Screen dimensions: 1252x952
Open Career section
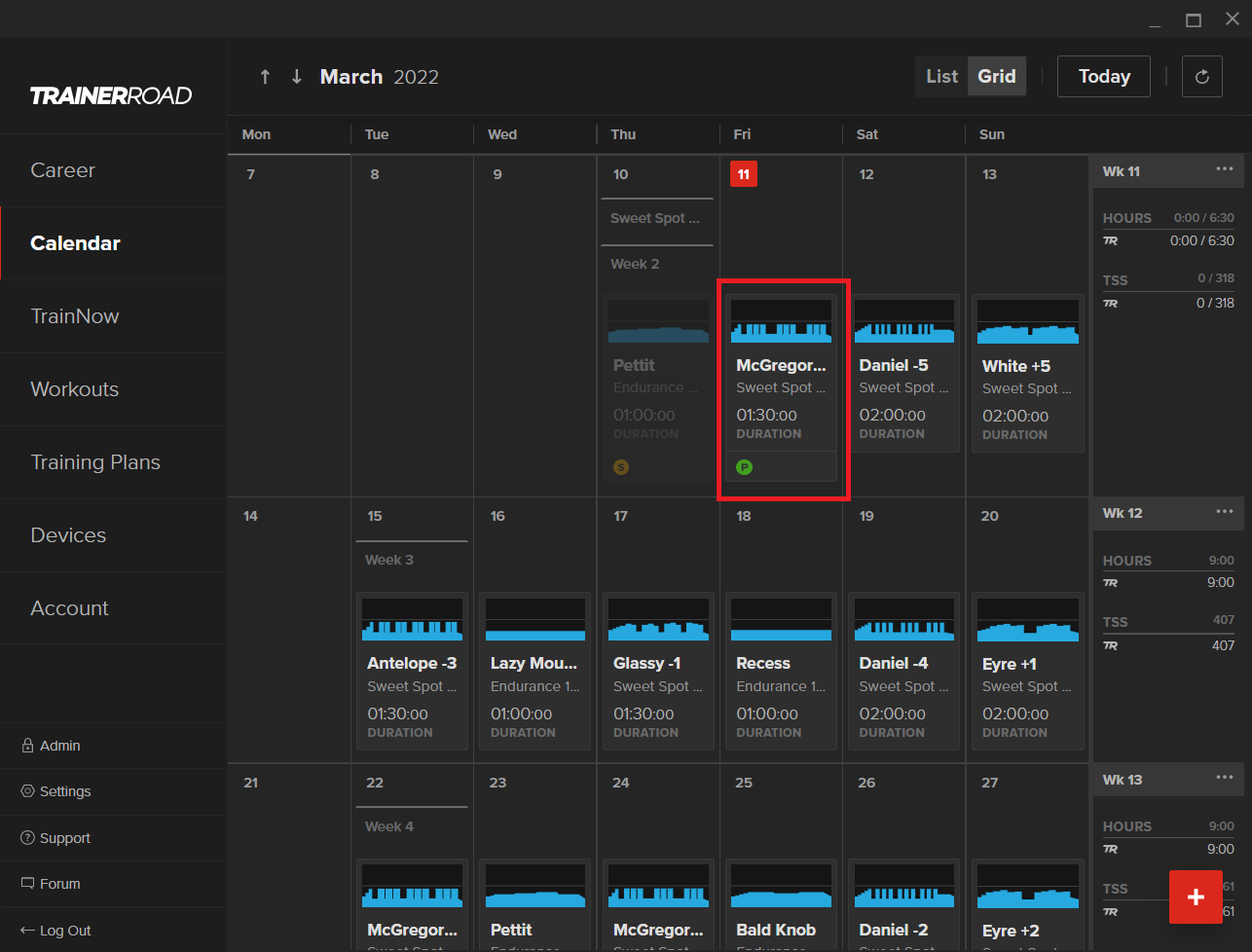[113, 170]
